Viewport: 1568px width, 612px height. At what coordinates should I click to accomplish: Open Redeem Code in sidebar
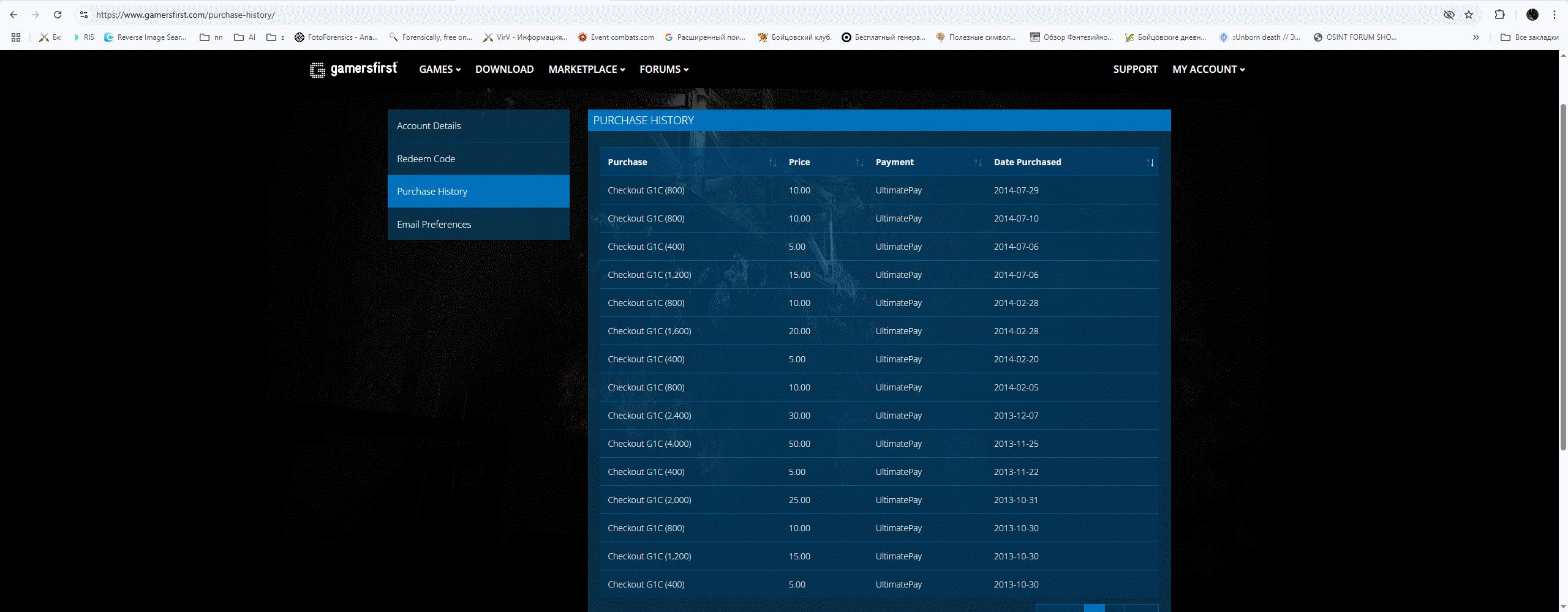[478, 159]
